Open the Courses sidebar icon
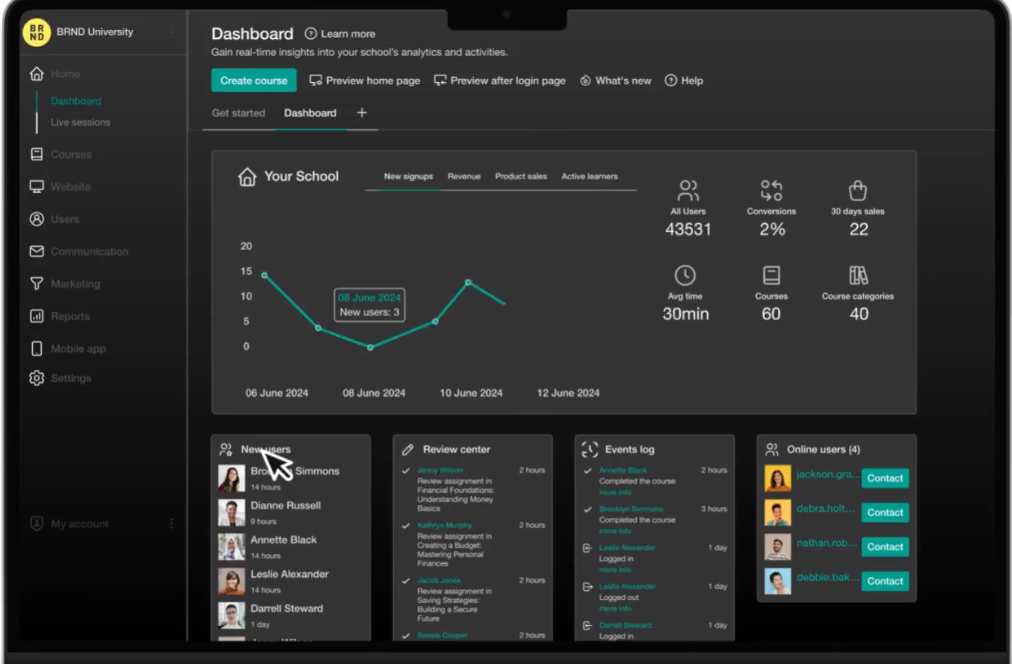 (37, 154)
